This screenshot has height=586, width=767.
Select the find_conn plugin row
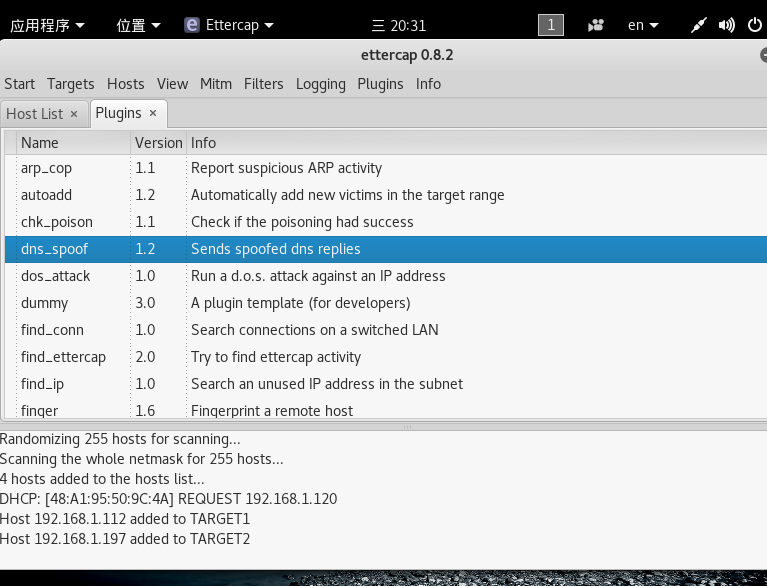coord(386,330)
